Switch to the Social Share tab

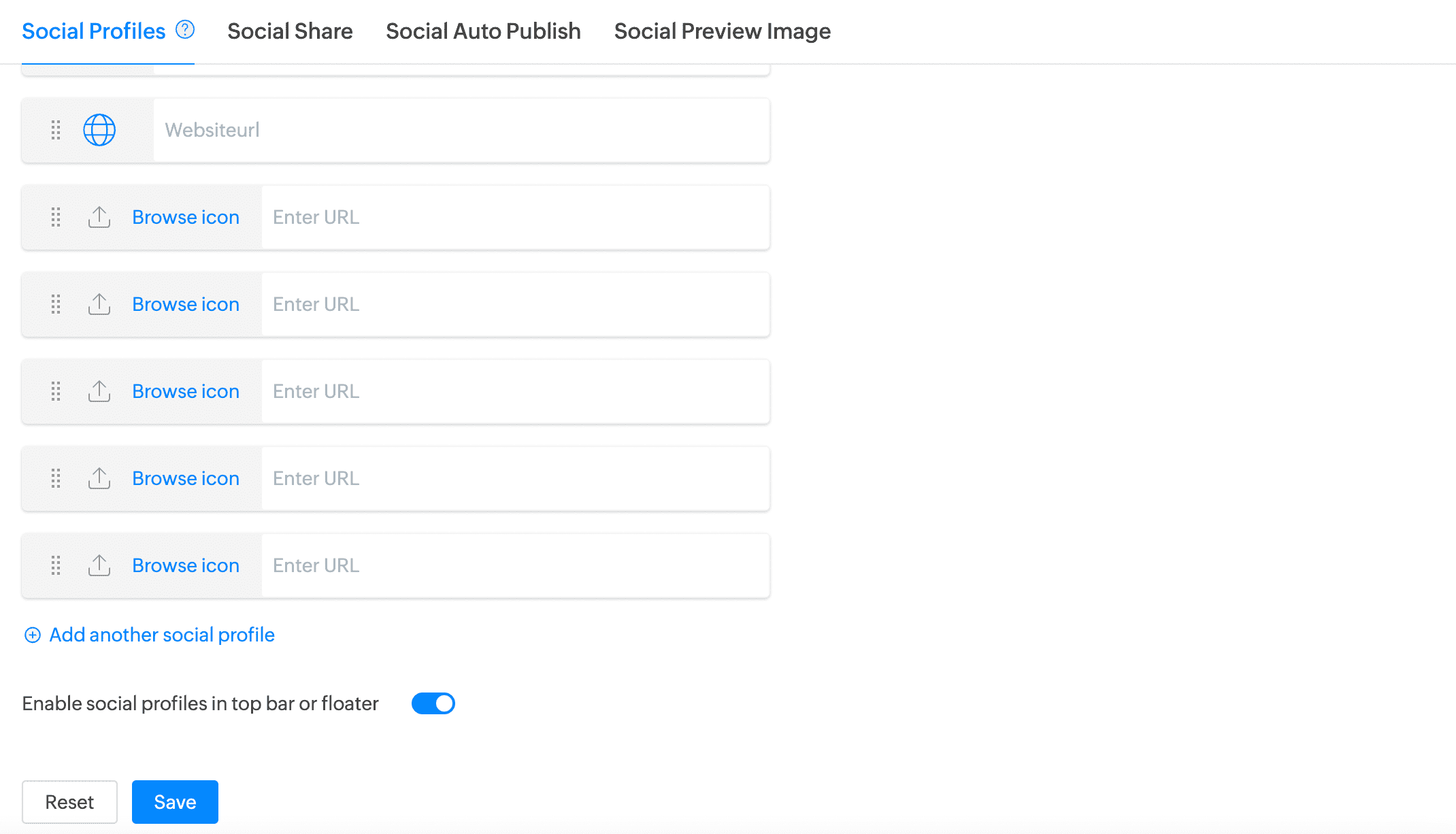pyautogui.click(x=290, y=31)
